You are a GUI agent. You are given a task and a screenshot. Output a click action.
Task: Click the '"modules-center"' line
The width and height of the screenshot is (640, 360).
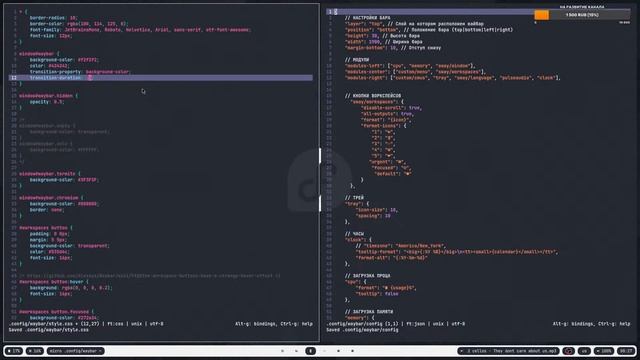click(x=415, y=72)
